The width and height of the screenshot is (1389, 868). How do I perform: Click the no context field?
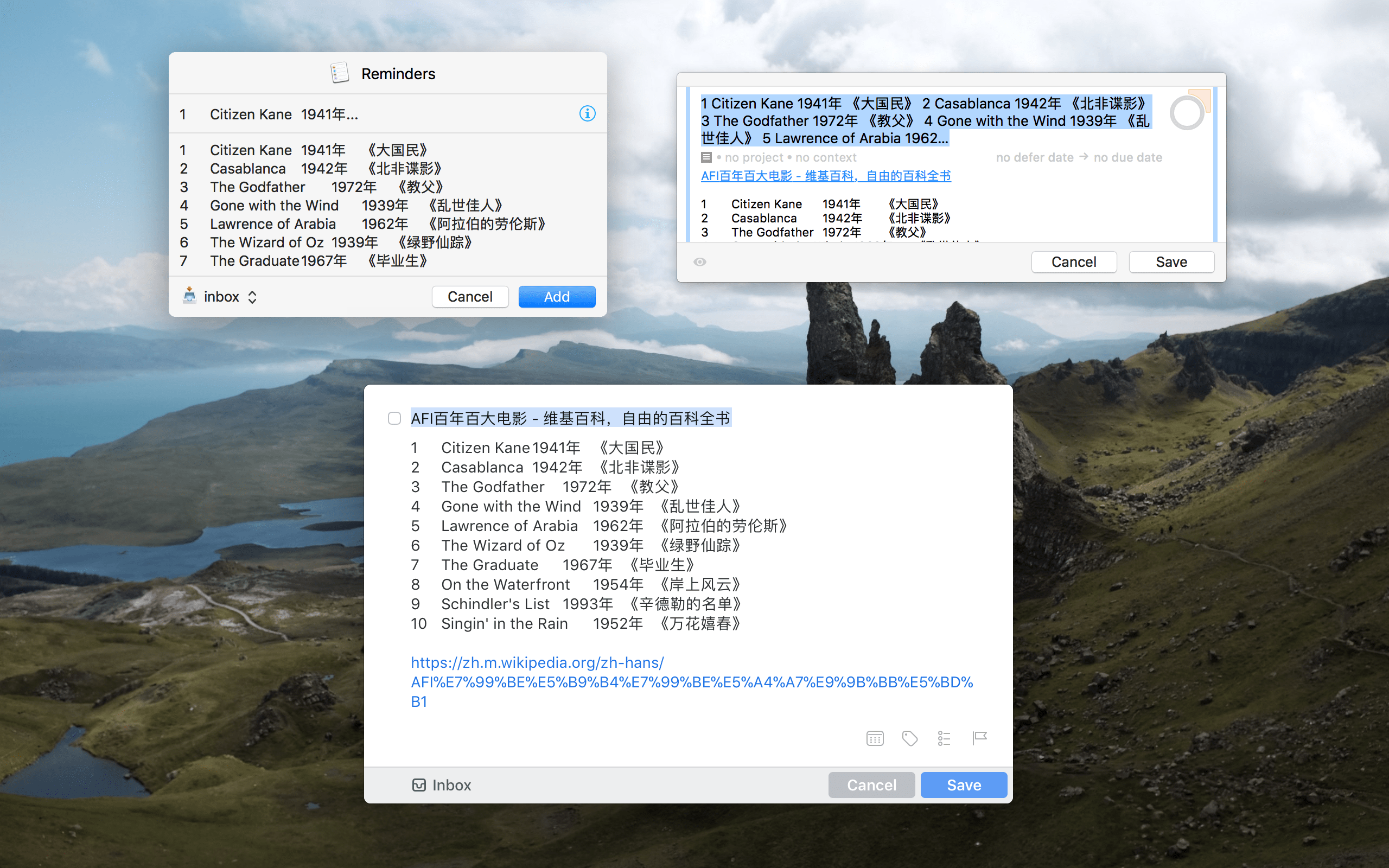point(825,157)
